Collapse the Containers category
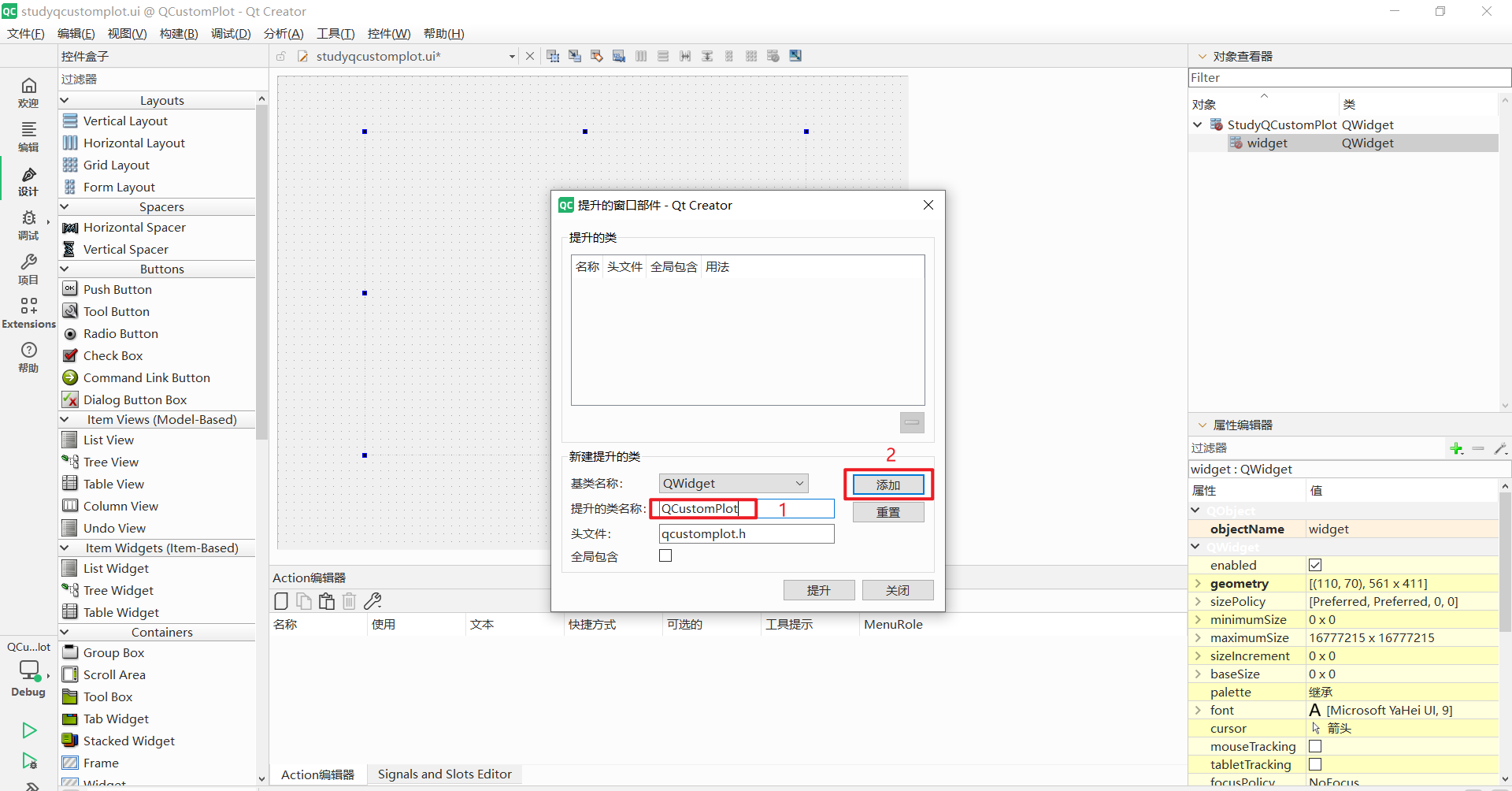1512x791 pixels. click(x=65, y=632)
